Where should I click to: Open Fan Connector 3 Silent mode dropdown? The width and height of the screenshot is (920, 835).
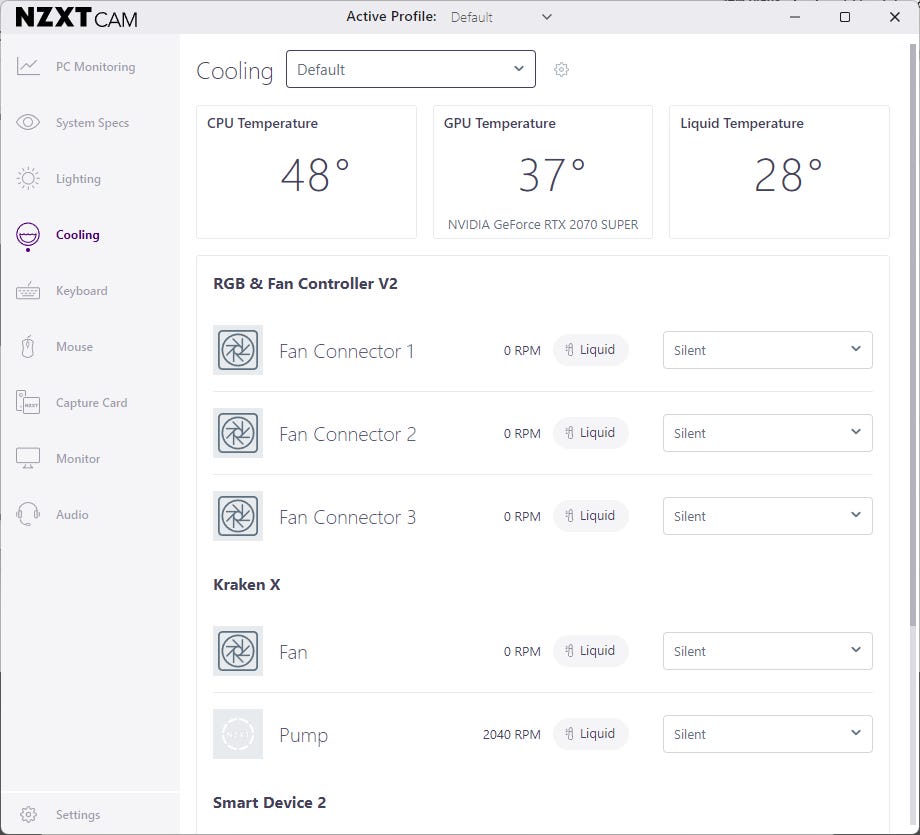point(767,516)
